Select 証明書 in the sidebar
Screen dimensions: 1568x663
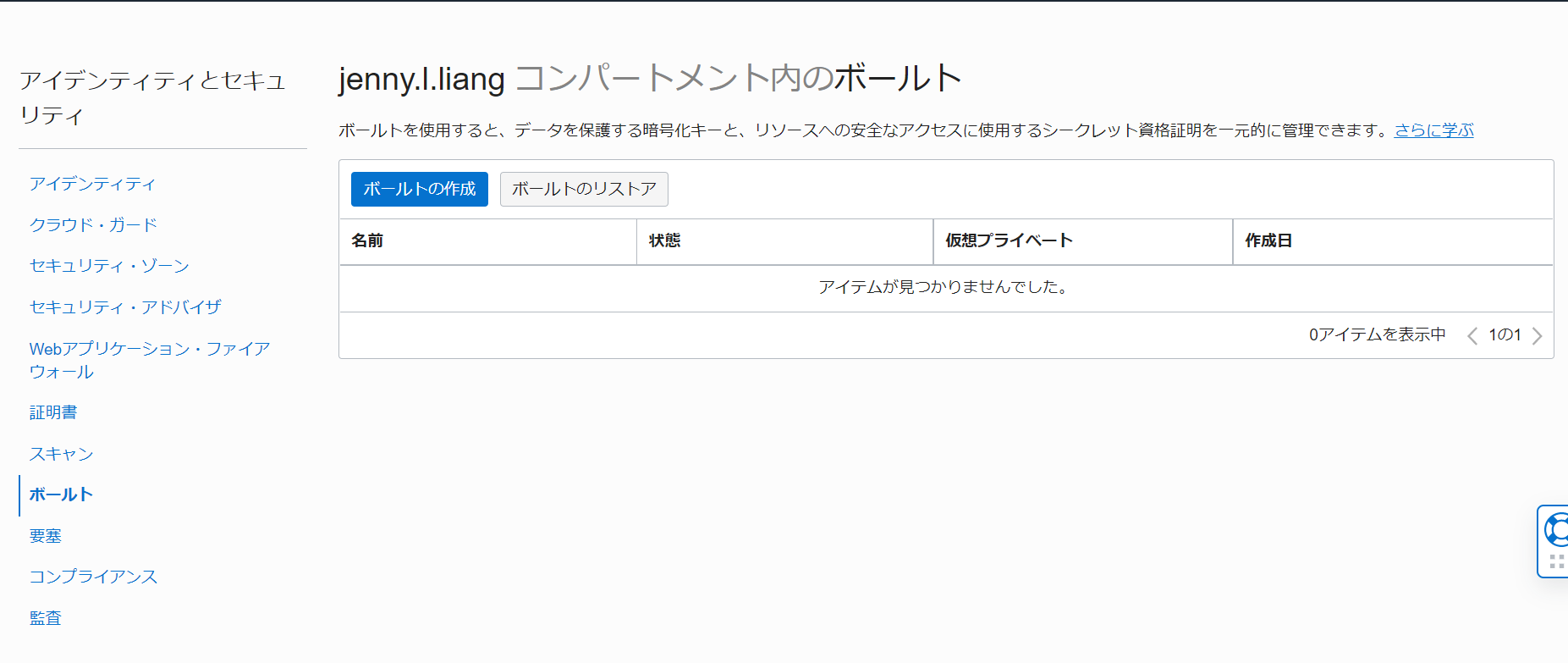pos(53,412)
